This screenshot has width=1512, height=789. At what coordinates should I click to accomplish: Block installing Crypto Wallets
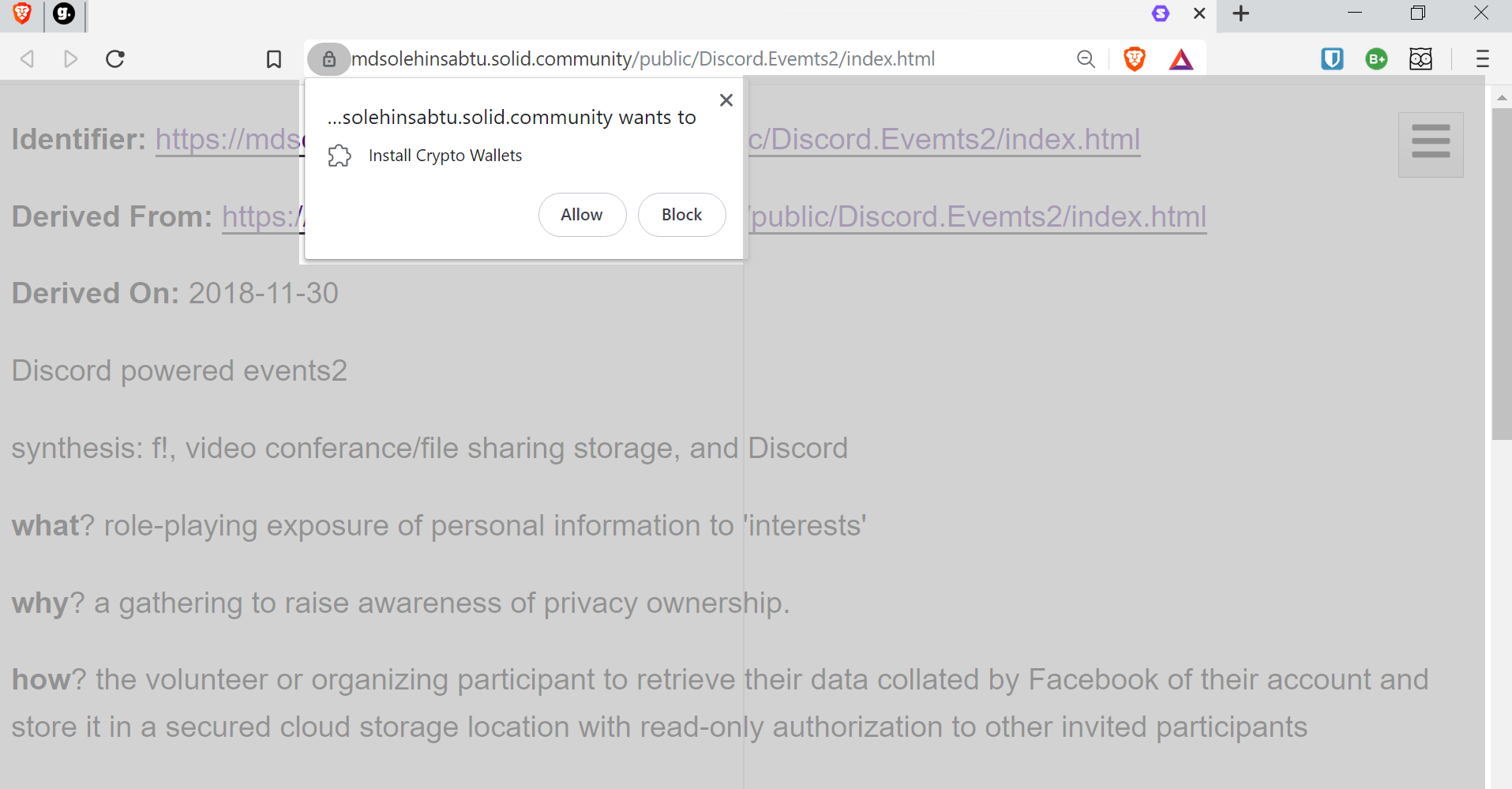point(681,215)
